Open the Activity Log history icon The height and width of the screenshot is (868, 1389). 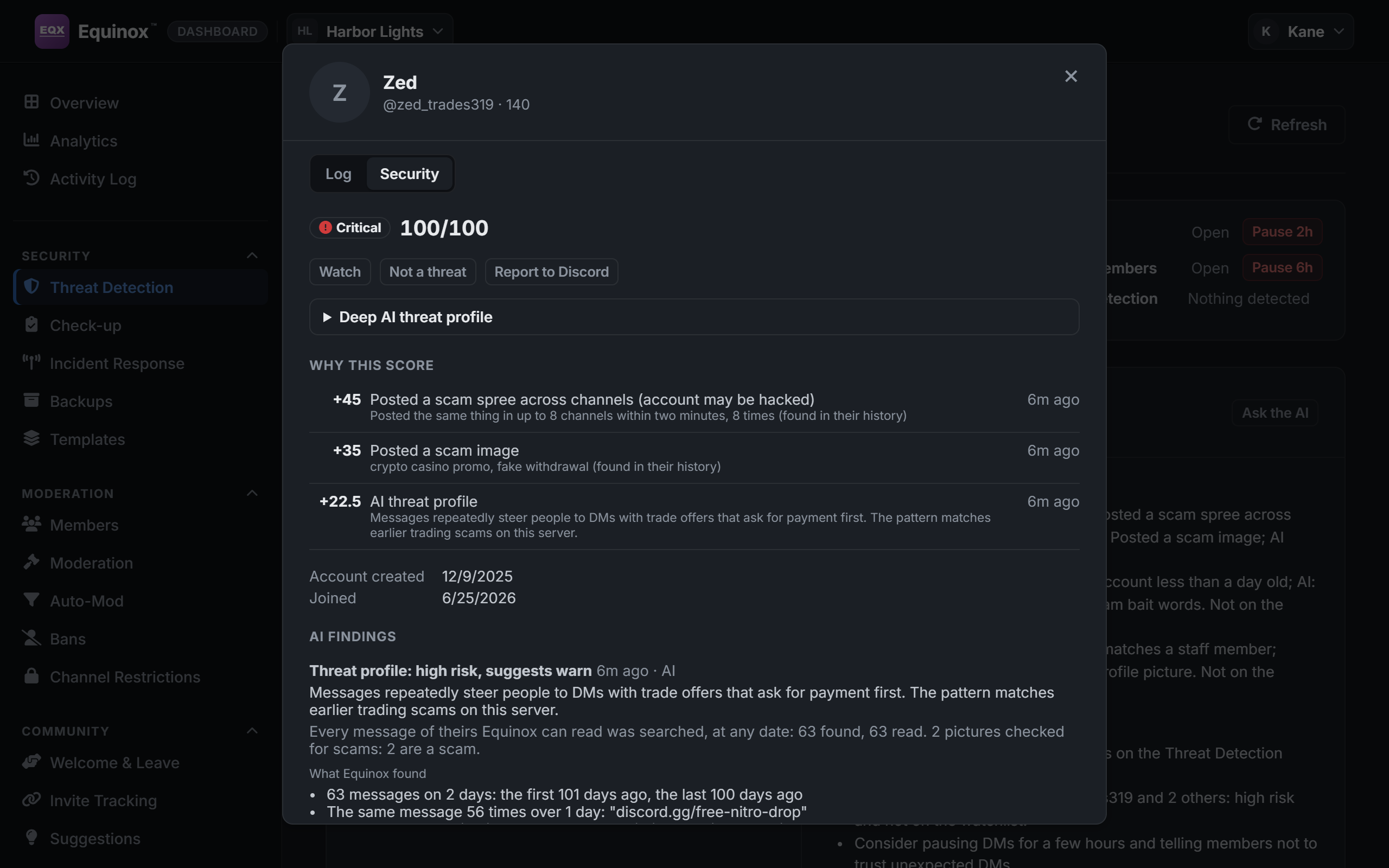point(31,178)
